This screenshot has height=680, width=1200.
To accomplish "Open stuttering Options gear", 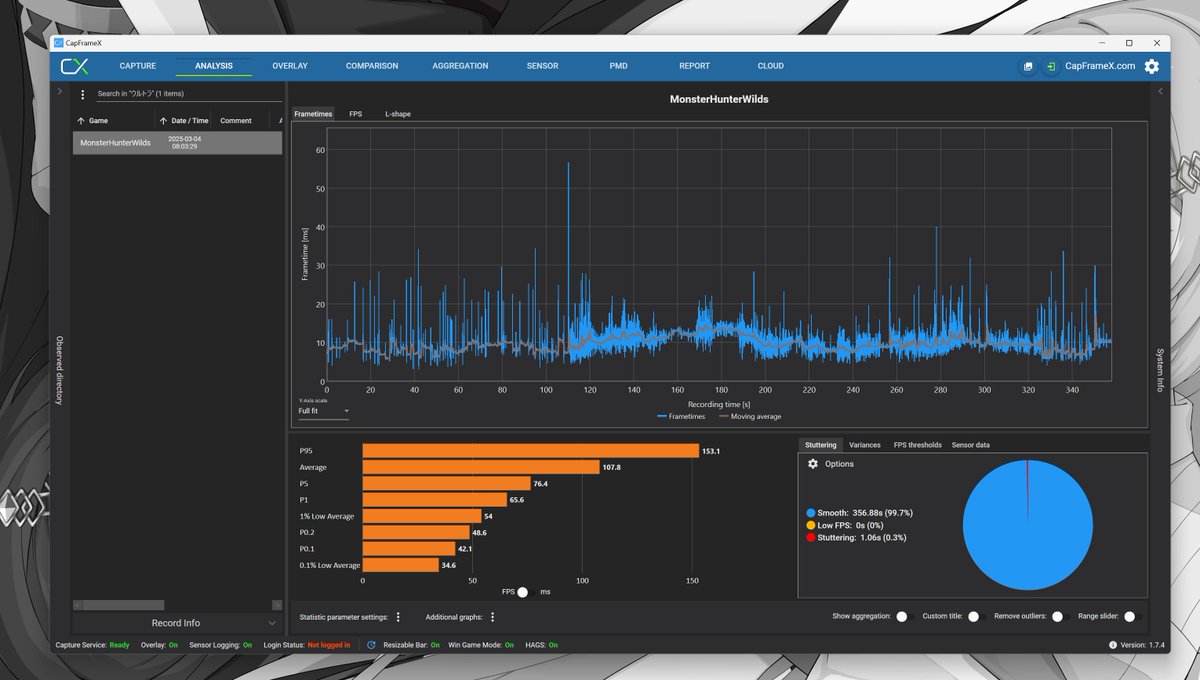I will point(813,464).
